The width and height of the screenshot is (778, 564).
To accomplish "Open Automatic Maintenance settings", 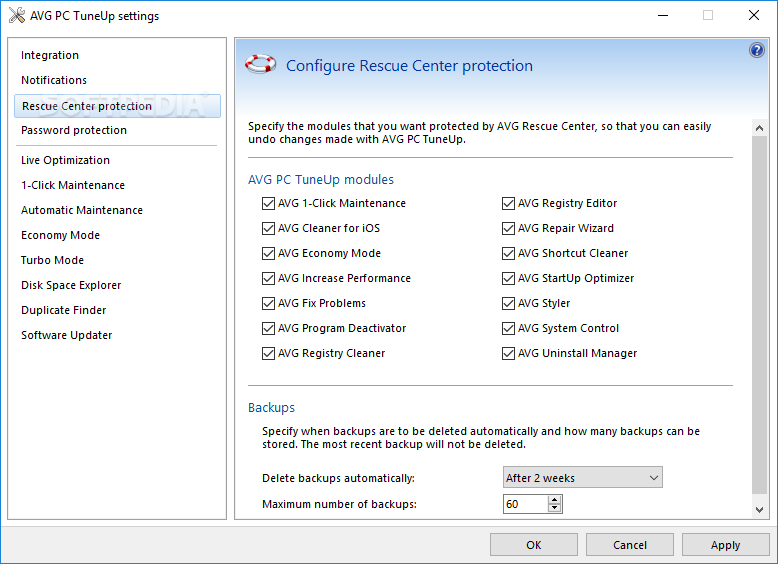I will pos(82,210).
